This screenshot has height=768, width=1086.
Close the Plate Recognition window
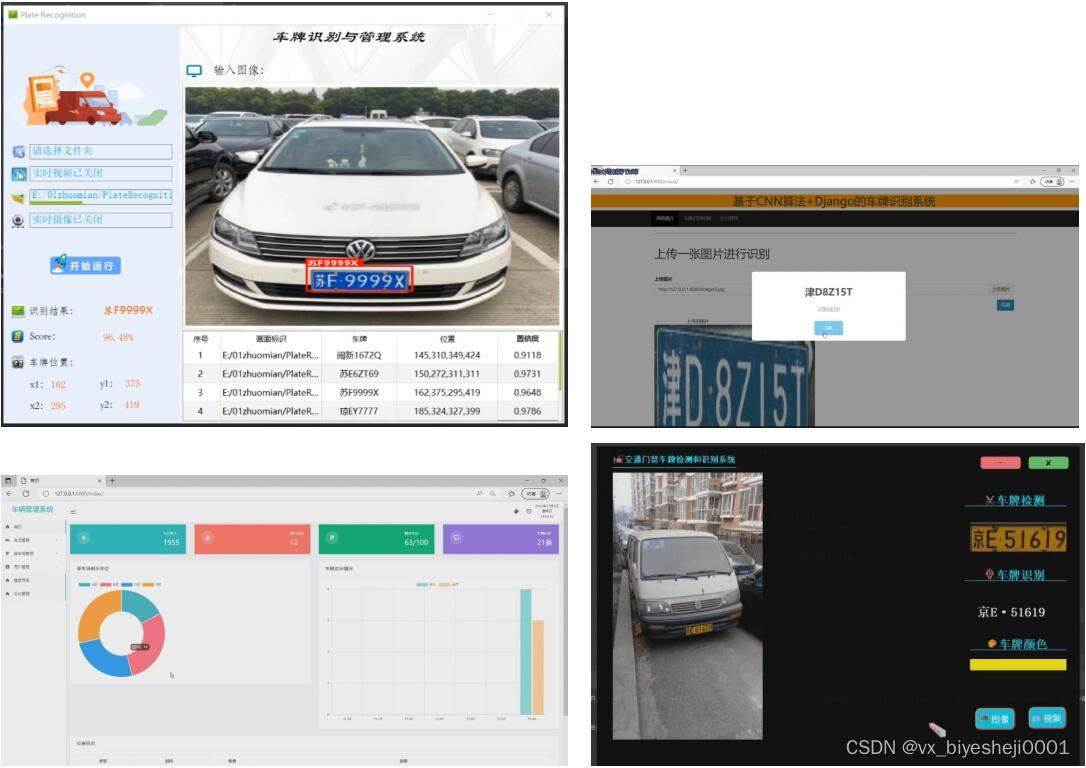click(x=549, y=15)
